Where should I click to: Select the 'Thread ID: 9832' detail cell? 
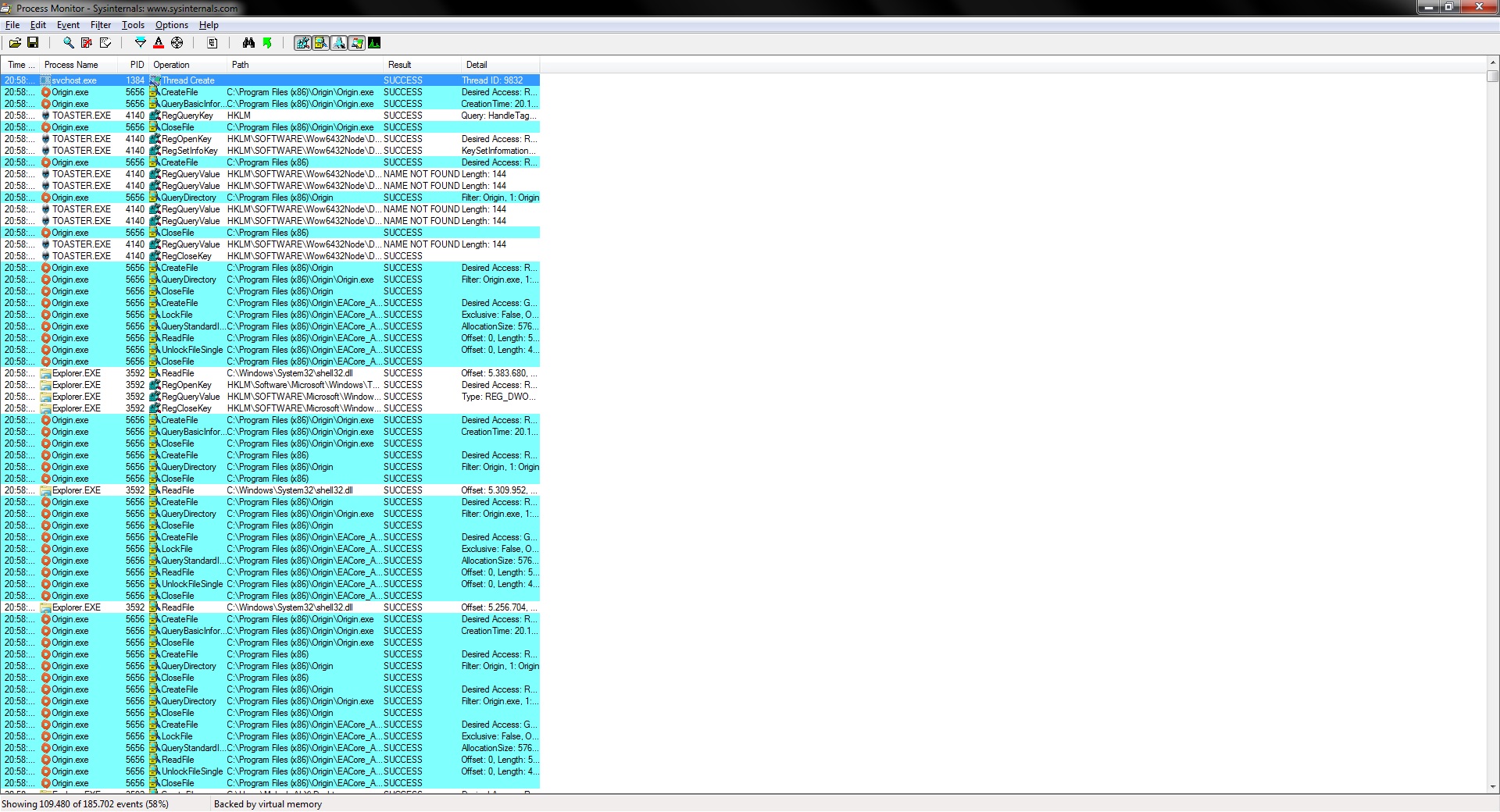[x=500, y=80]
